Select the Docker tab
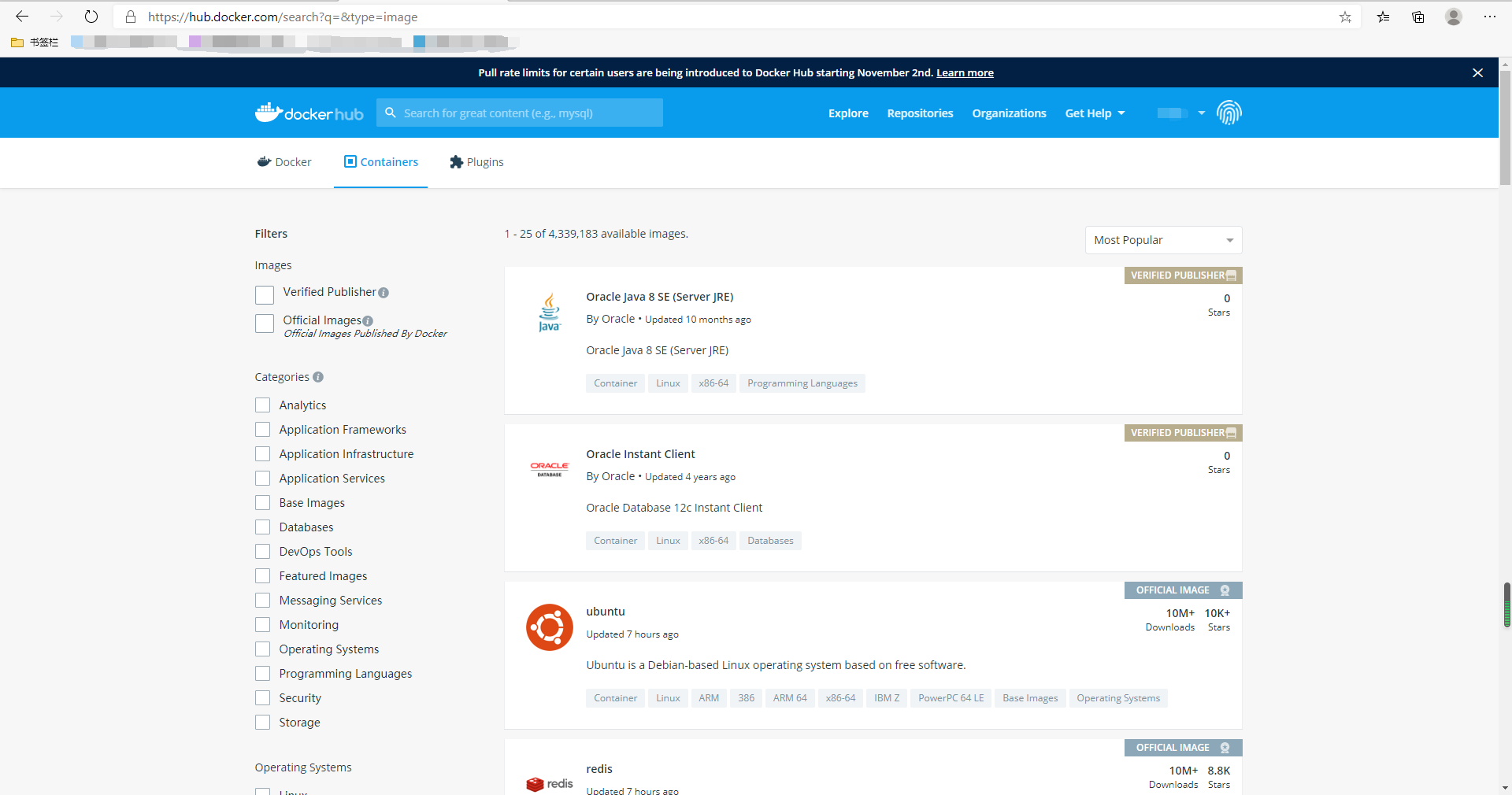This screenshot has height=795, width=1512. click(283, 162)
